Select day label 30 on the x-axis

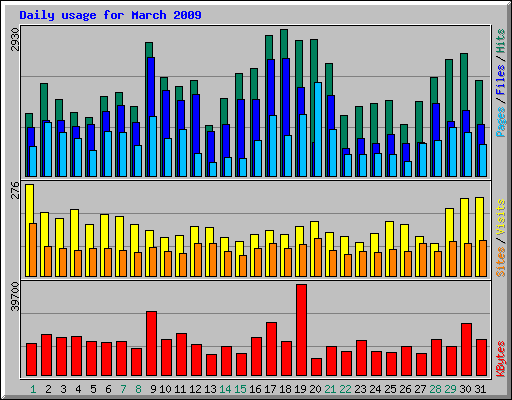coord(465,389)
